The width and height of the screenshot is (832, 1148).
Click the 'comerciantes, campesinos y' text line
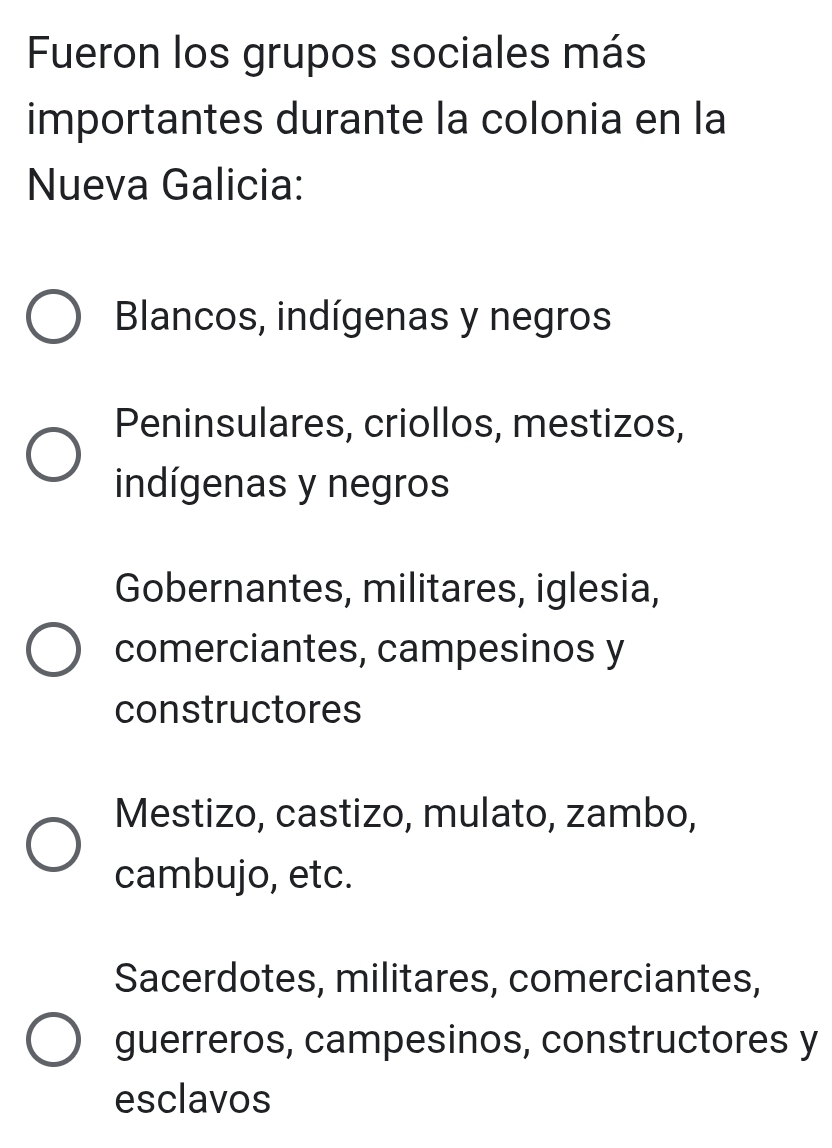[x=370, y=650]
